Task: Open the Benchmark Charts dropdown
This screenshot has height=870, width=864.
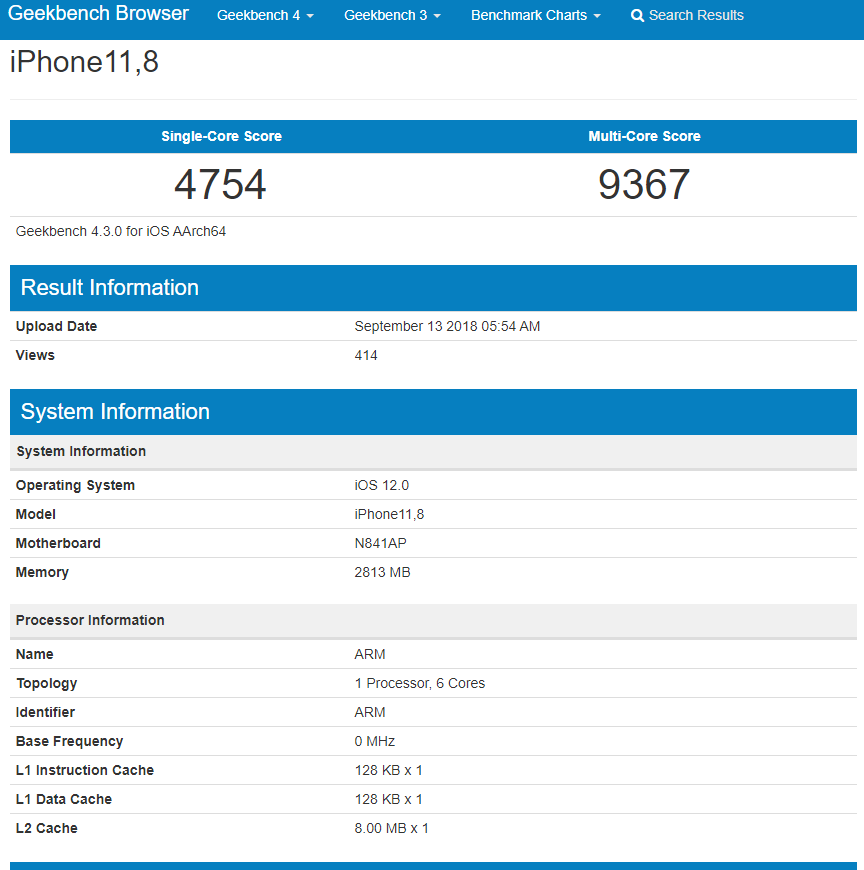Action: (x=535, y=16)
